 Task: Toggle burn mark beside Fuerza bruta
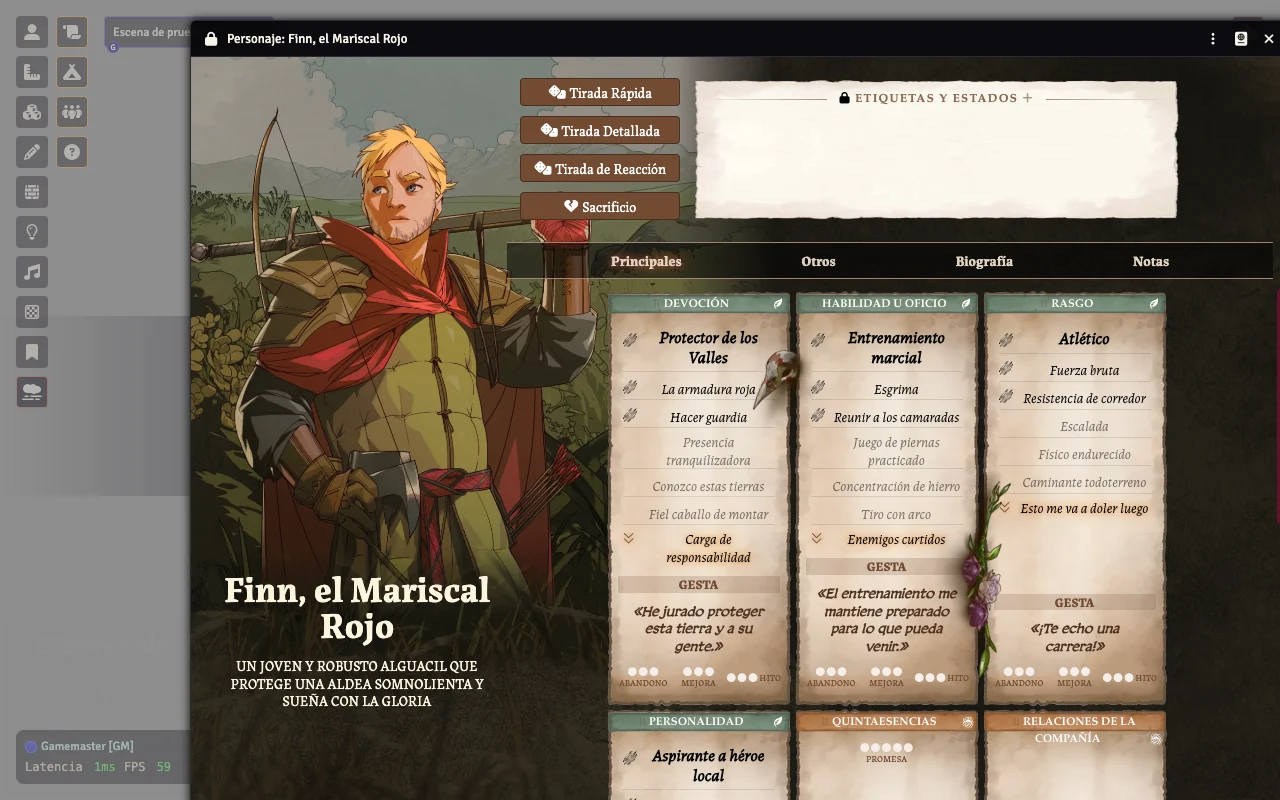[1006, 369]
